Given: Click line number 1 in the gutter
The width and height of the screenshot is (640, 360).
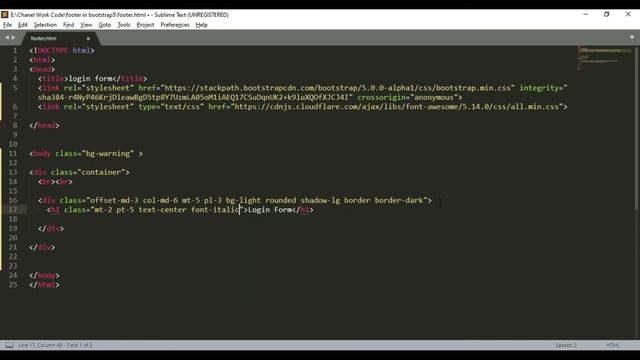Looking at the screenshot, I should point(15,51).
